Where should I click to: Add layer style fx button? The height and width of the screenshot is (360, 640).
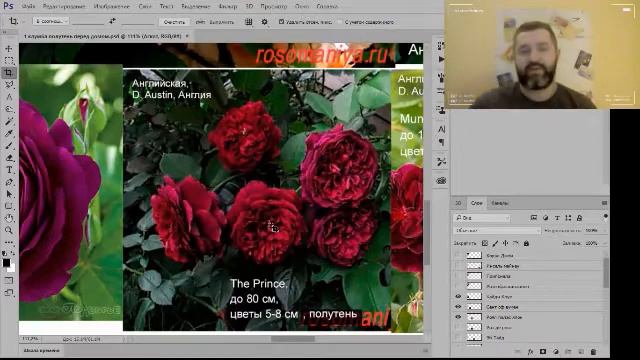coord(530,351)
